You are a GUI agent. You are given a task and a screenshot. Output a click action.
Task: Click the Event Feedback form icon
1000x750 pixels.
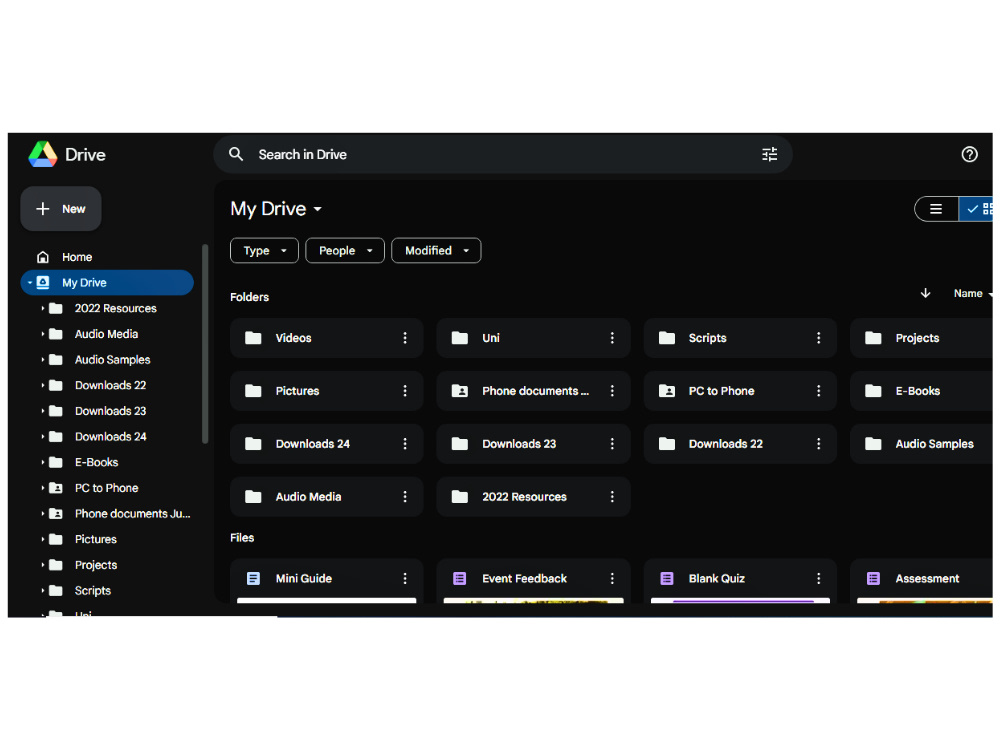(x=459, y=578)
